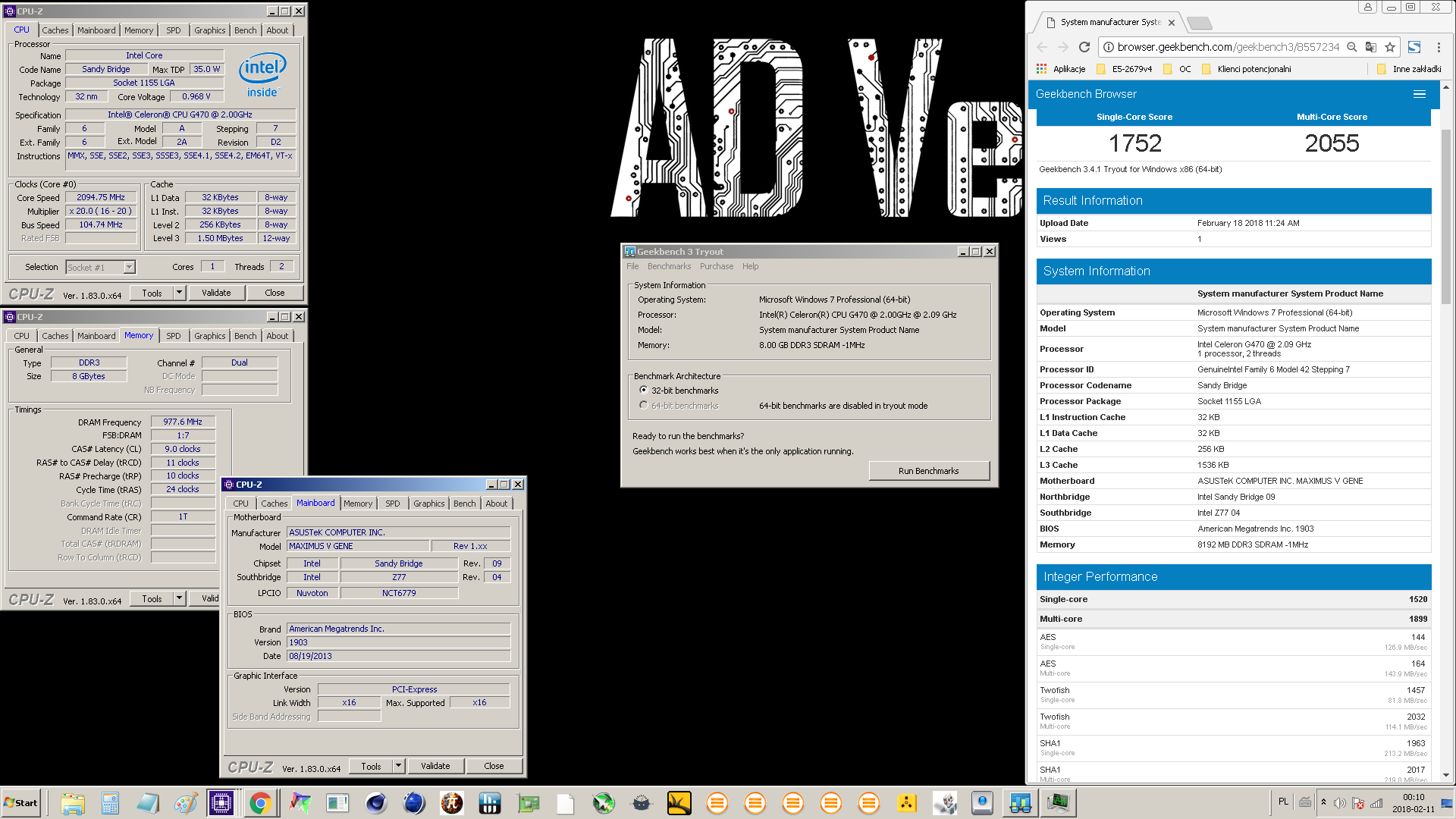Click the blue S extension icon

1414,47
